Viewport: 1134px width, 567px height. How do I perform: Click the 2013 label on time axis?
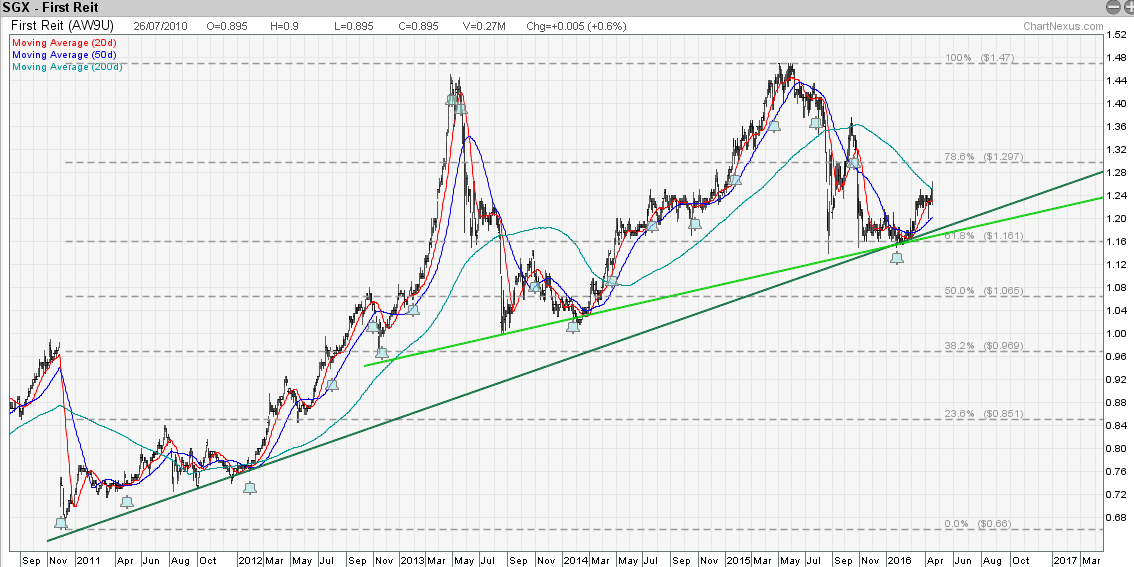(x=412, y=560)
